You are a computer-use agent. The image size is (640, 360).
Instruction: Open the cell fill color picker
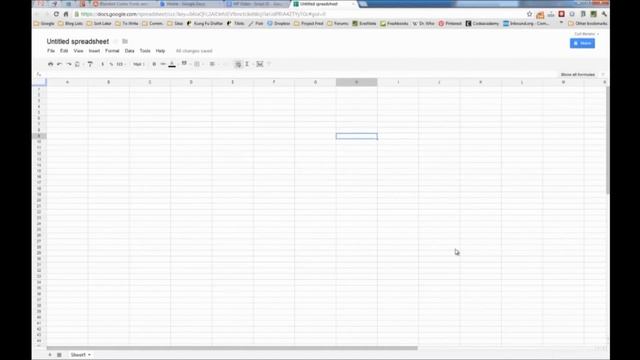point(184,64)
